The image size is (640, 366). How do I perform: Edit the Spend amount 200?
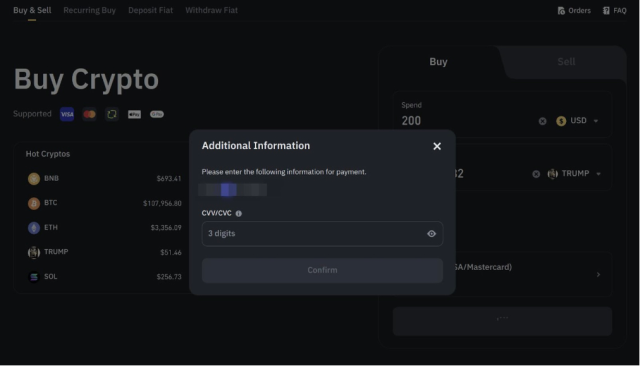[411, 121]
